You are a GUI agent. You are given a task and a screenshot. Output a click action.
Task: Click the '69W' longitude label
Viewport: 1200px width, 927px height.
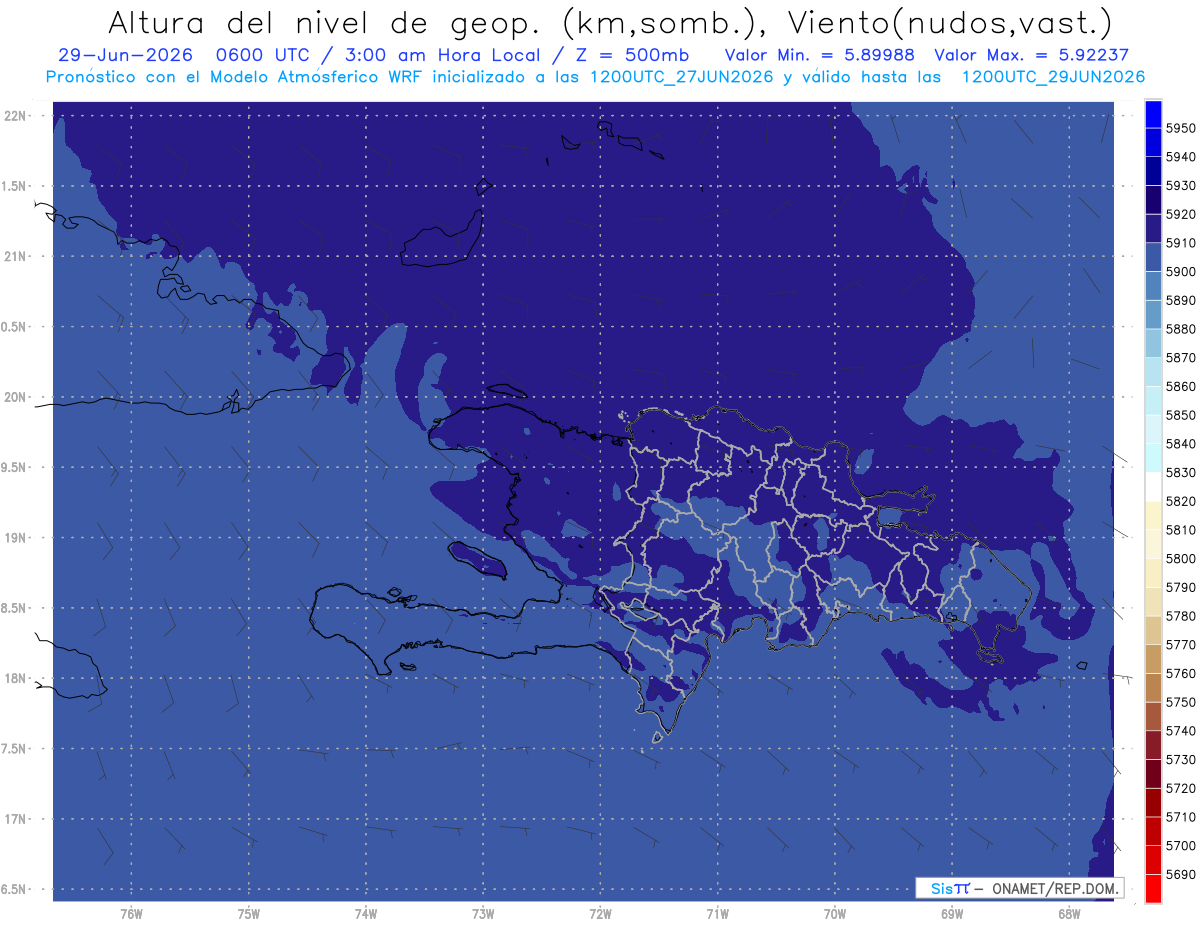[952, 913]
